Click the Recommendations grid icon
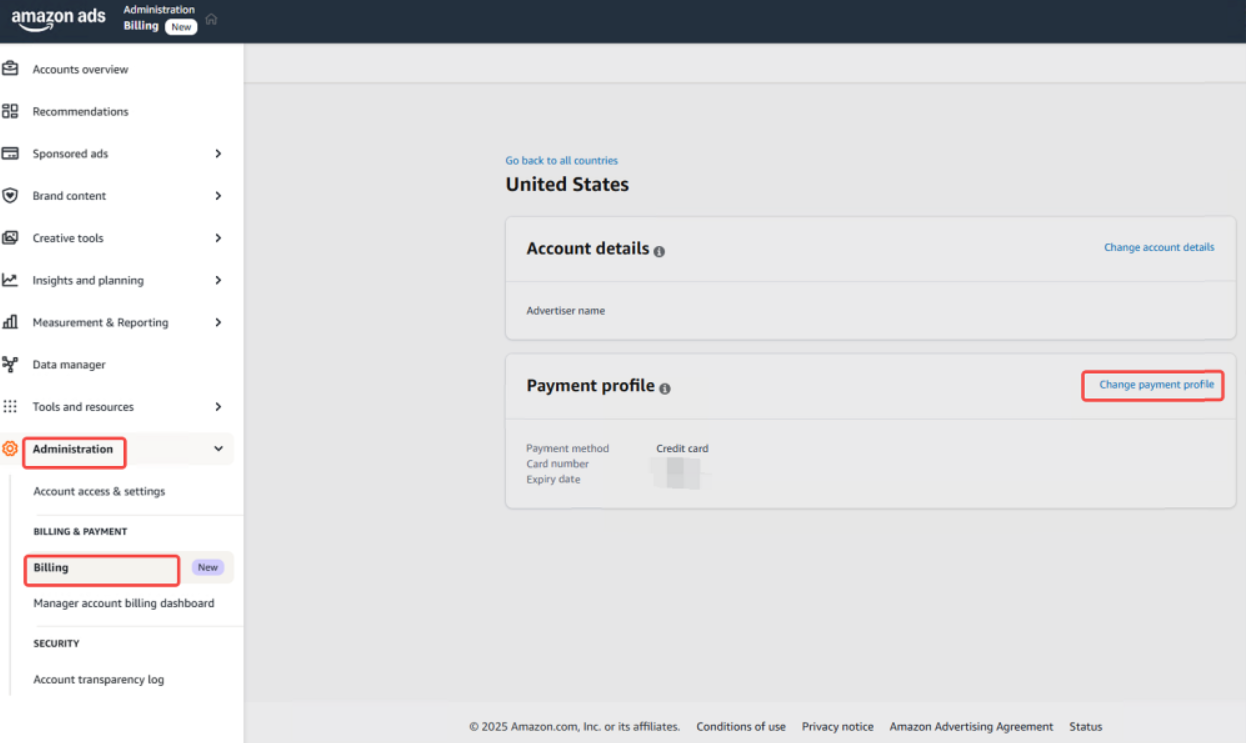Image resolution: width=1246 pixels, height=743 pixels. [x=10, y=111]
